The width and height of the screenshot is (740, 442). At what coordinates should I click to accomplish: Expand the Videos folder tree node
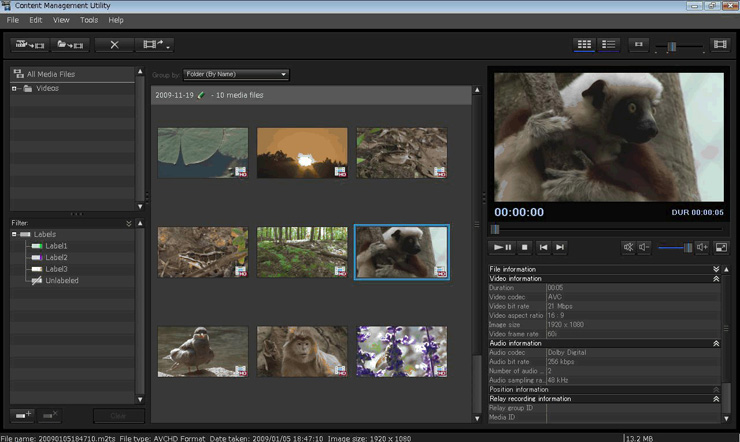15,89
